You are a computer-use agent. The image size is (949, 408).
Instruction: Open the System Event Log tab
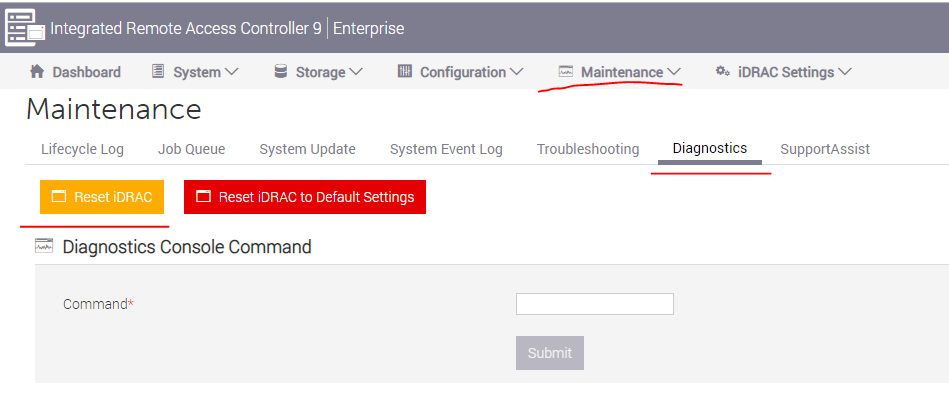[x=446, y=149]
